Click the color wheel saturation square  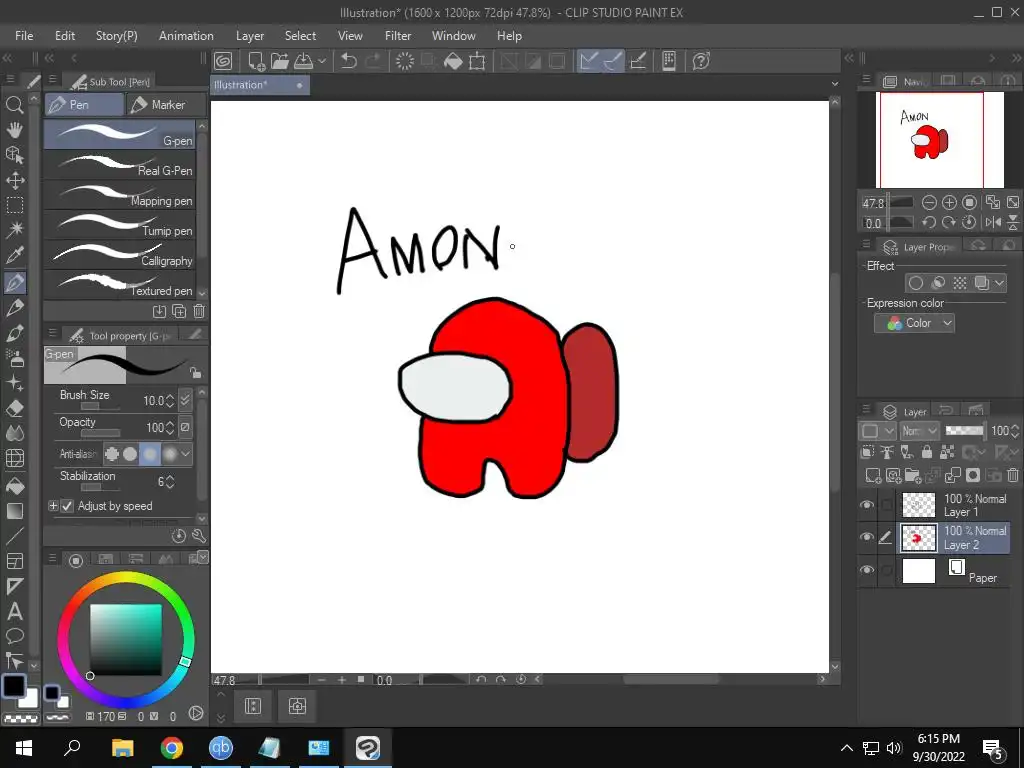(125, 639)
